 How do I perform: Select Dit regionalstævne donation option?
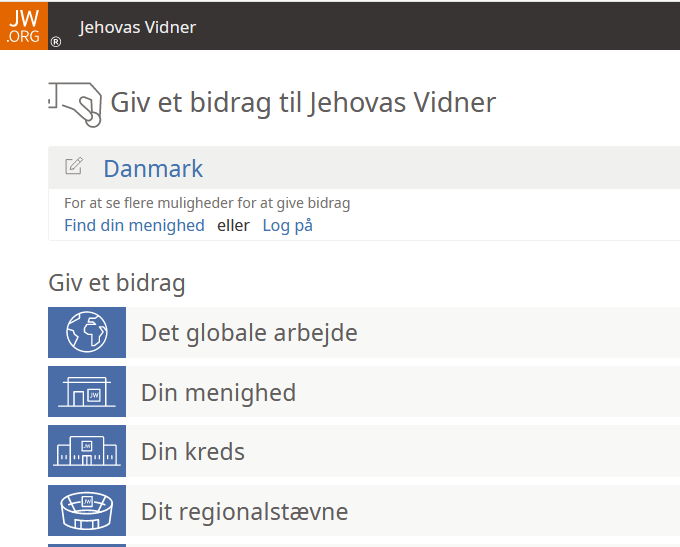point(364,511)
